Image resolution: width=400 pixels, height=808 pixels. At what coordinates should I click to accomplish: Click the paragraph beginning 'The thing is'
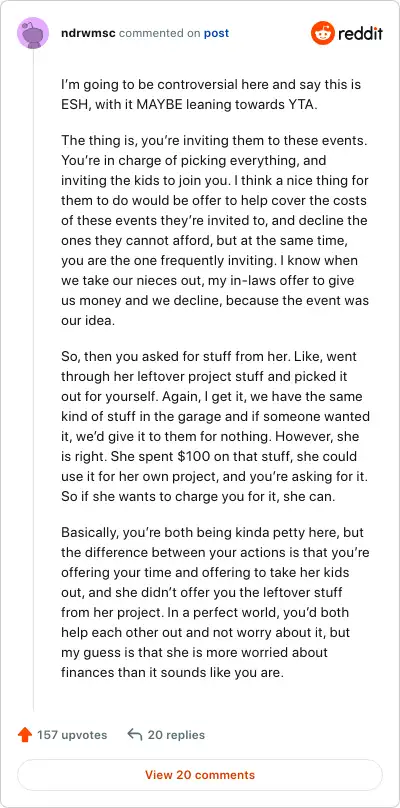[x=214, y=230]
